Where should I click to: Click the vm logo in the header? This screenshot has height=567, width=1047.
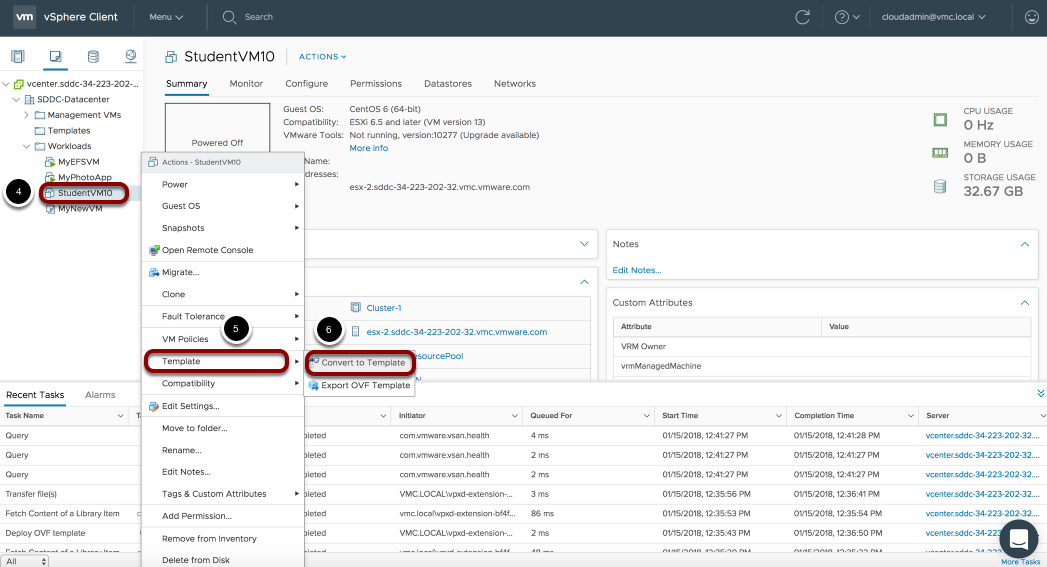(25, 17)
